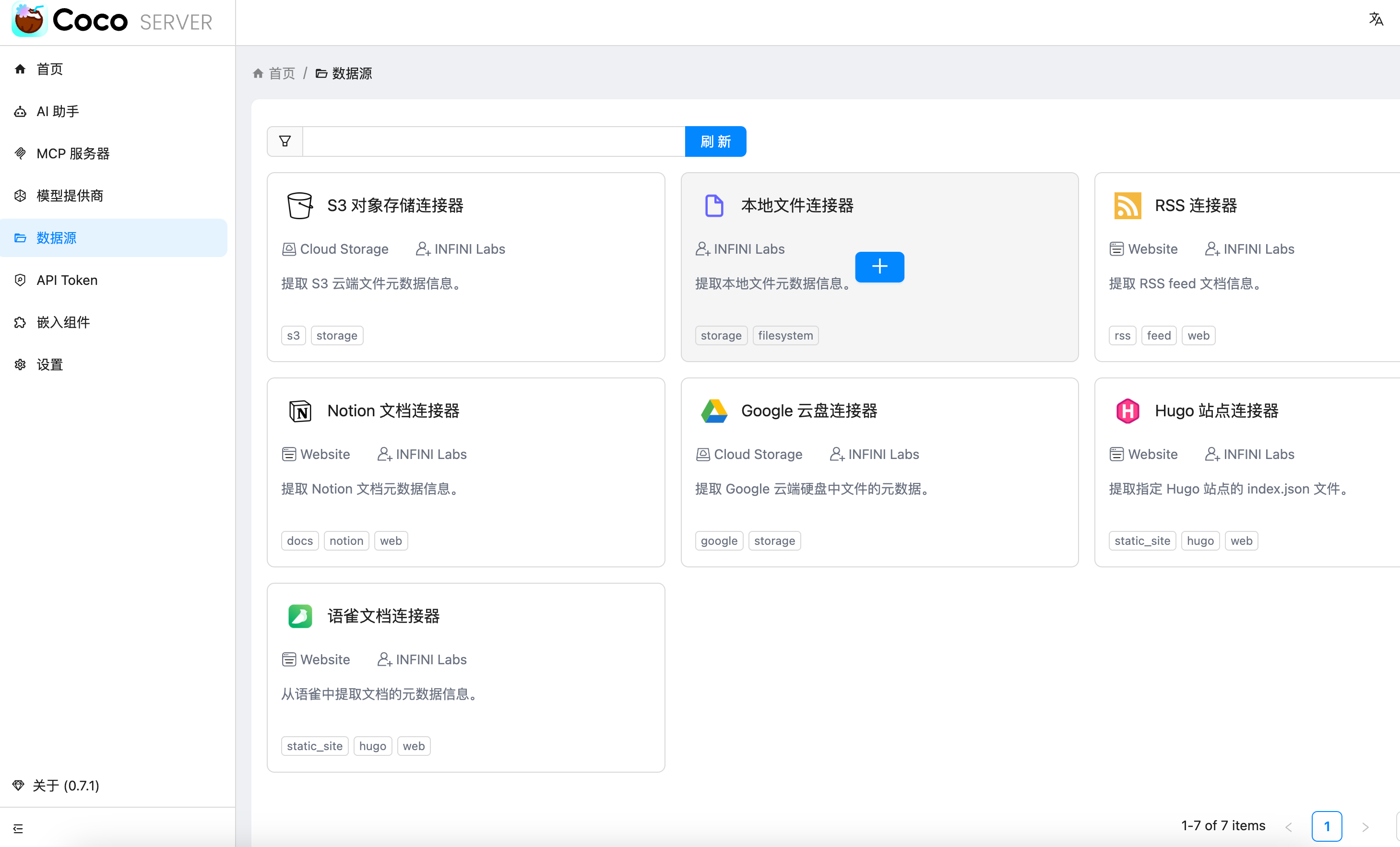Click 首页 breadcrumb link
Image resolution: width=1400 pixels, height=847 pixels.
pyautogui.click(x=281, y=73)
